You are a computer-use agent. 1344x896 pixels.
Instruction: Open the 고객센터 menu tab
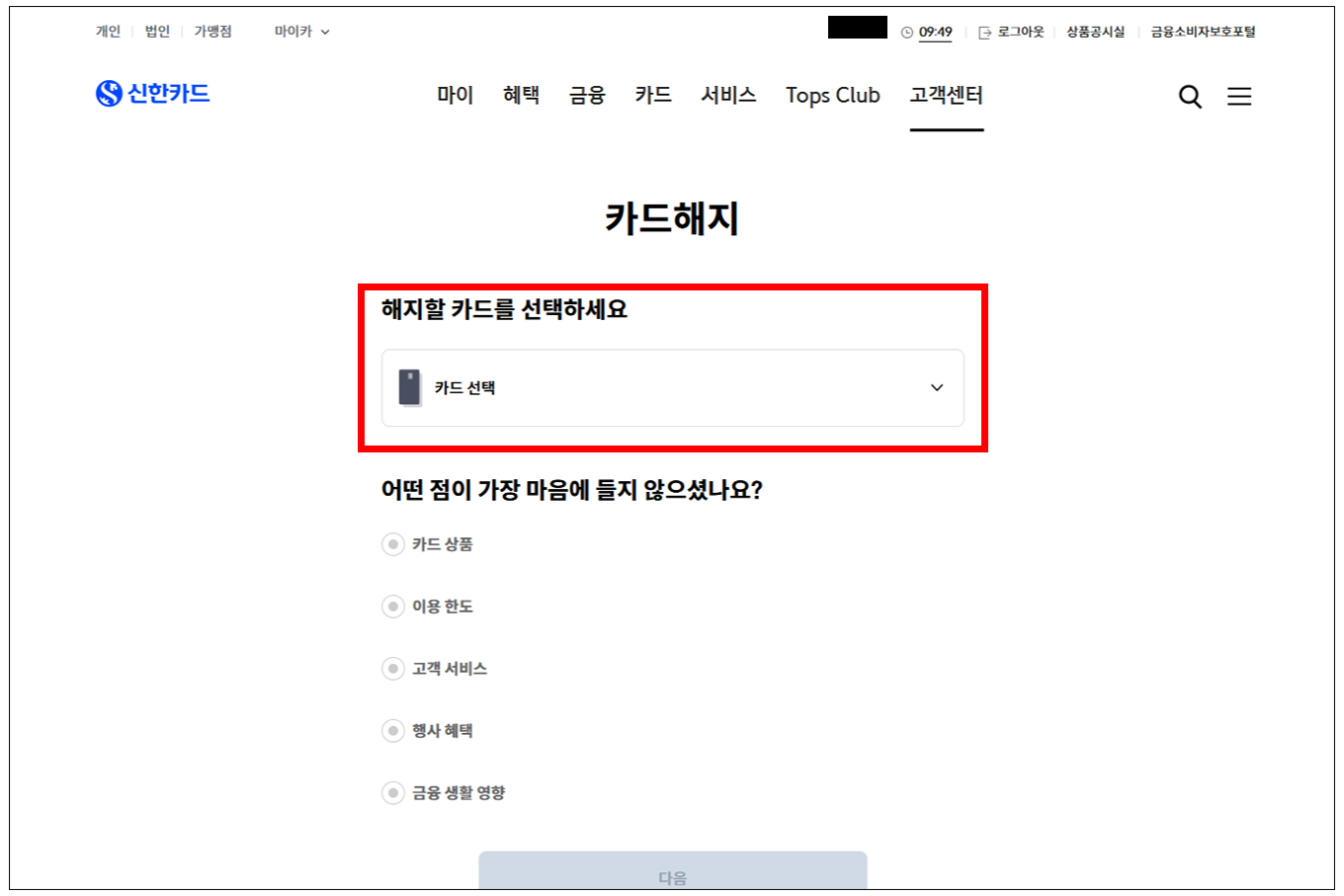(946, 95)
